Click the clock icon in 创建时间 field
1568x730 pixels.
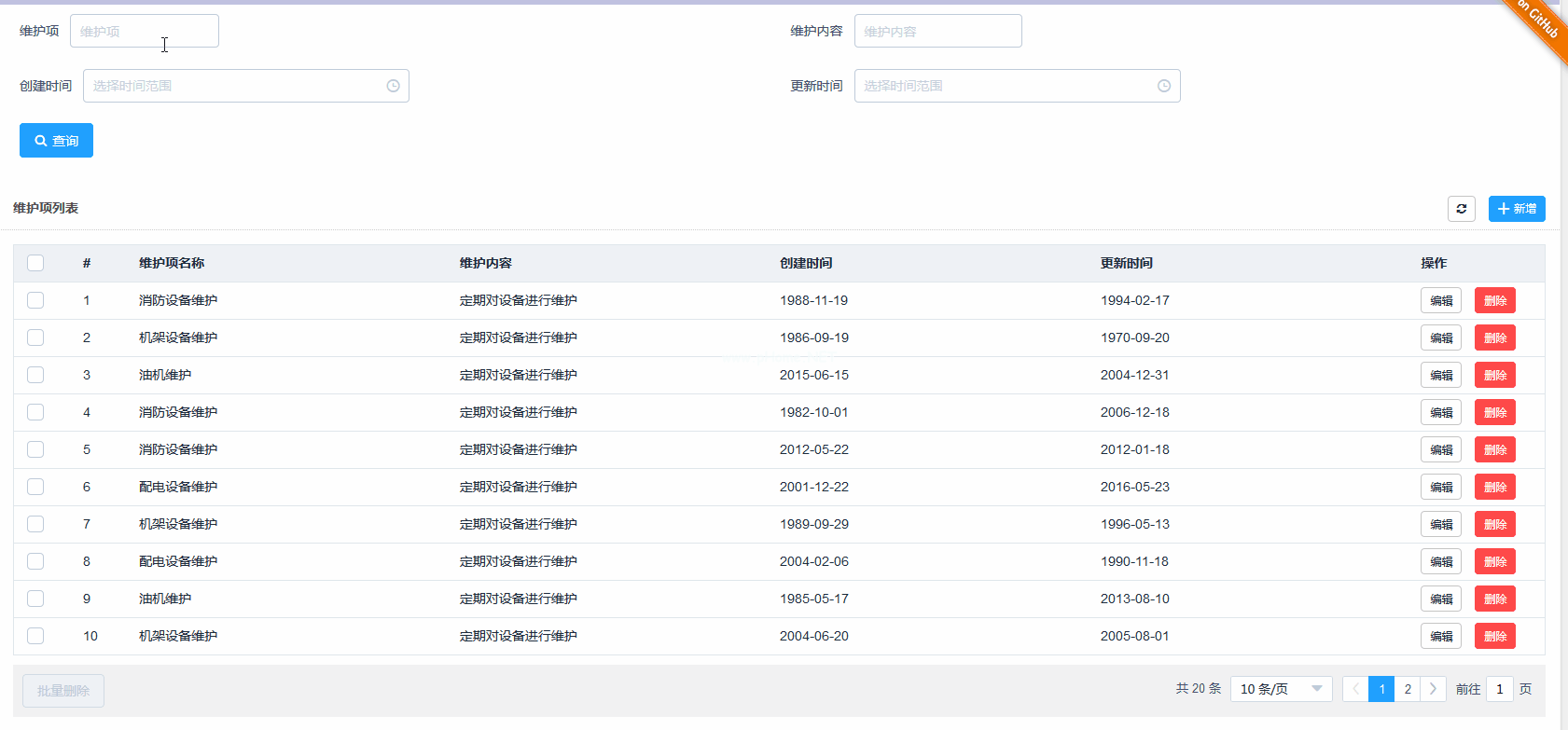(393, 86)
